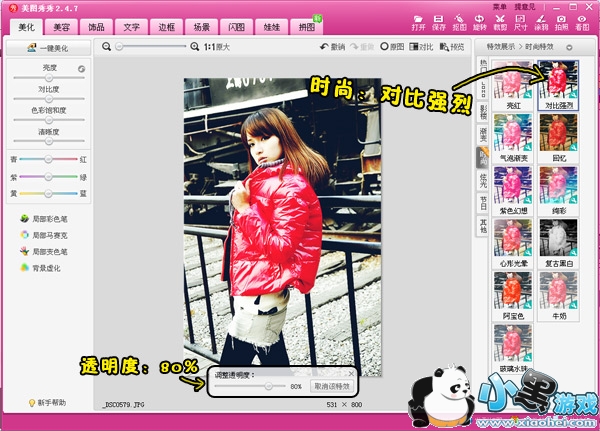Screen dimensions: 600x431
Task: Select the 热门 effects category tab
Action: click(484, 67)
